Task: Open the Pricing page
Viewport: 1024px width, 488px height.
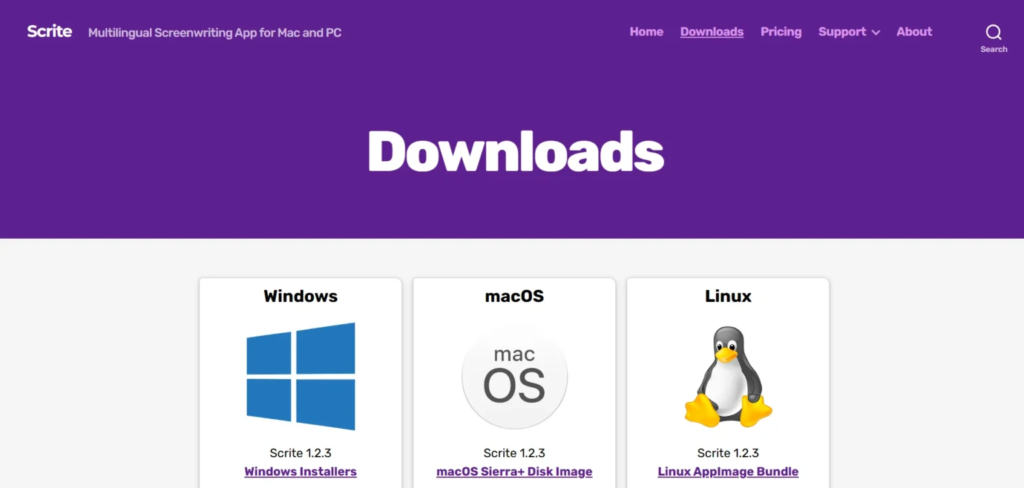Action: (x=780, y=32)
